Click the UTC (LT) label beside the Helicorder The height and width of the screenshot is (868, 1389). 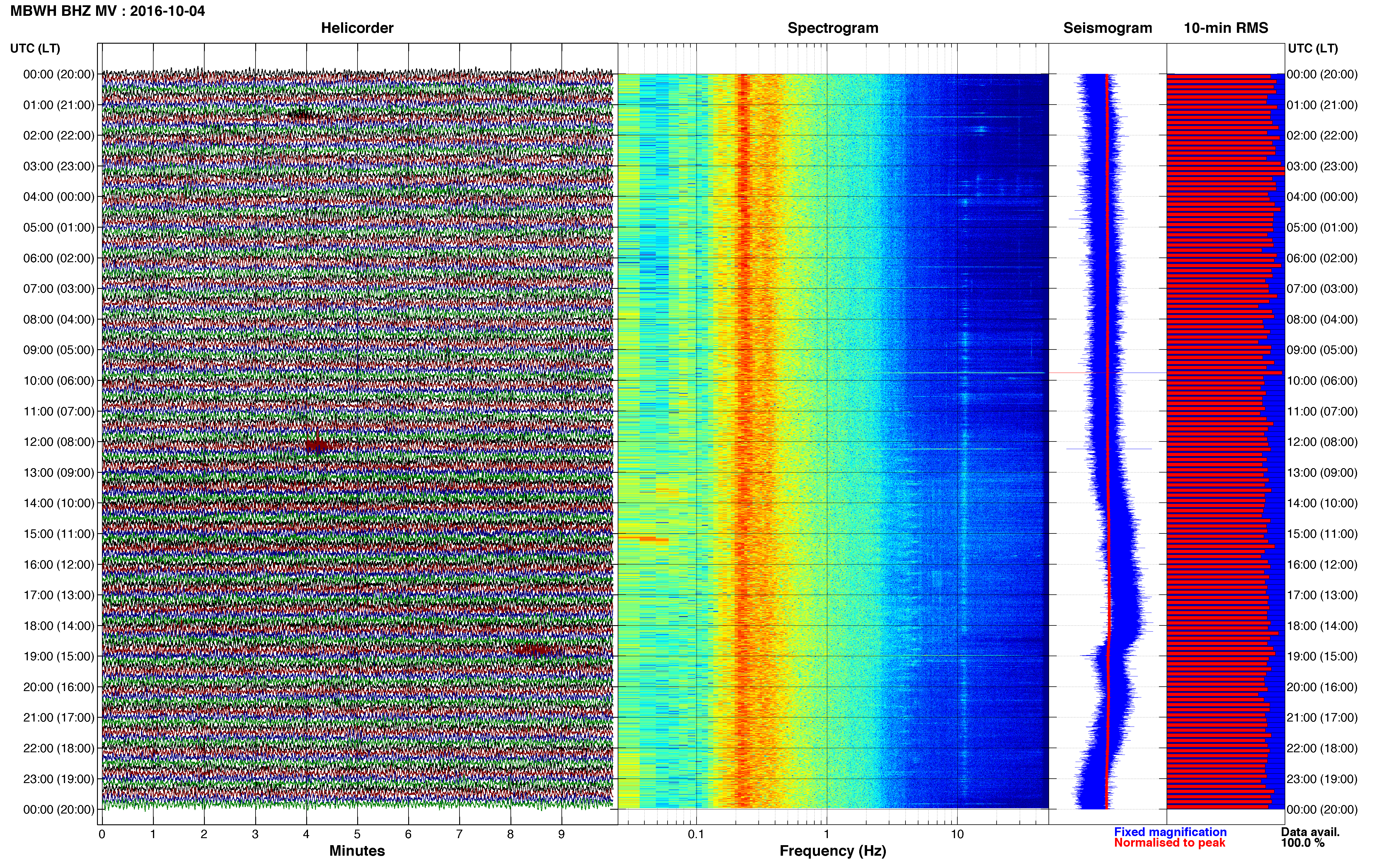pyautogui.click(x=35, y=48)
